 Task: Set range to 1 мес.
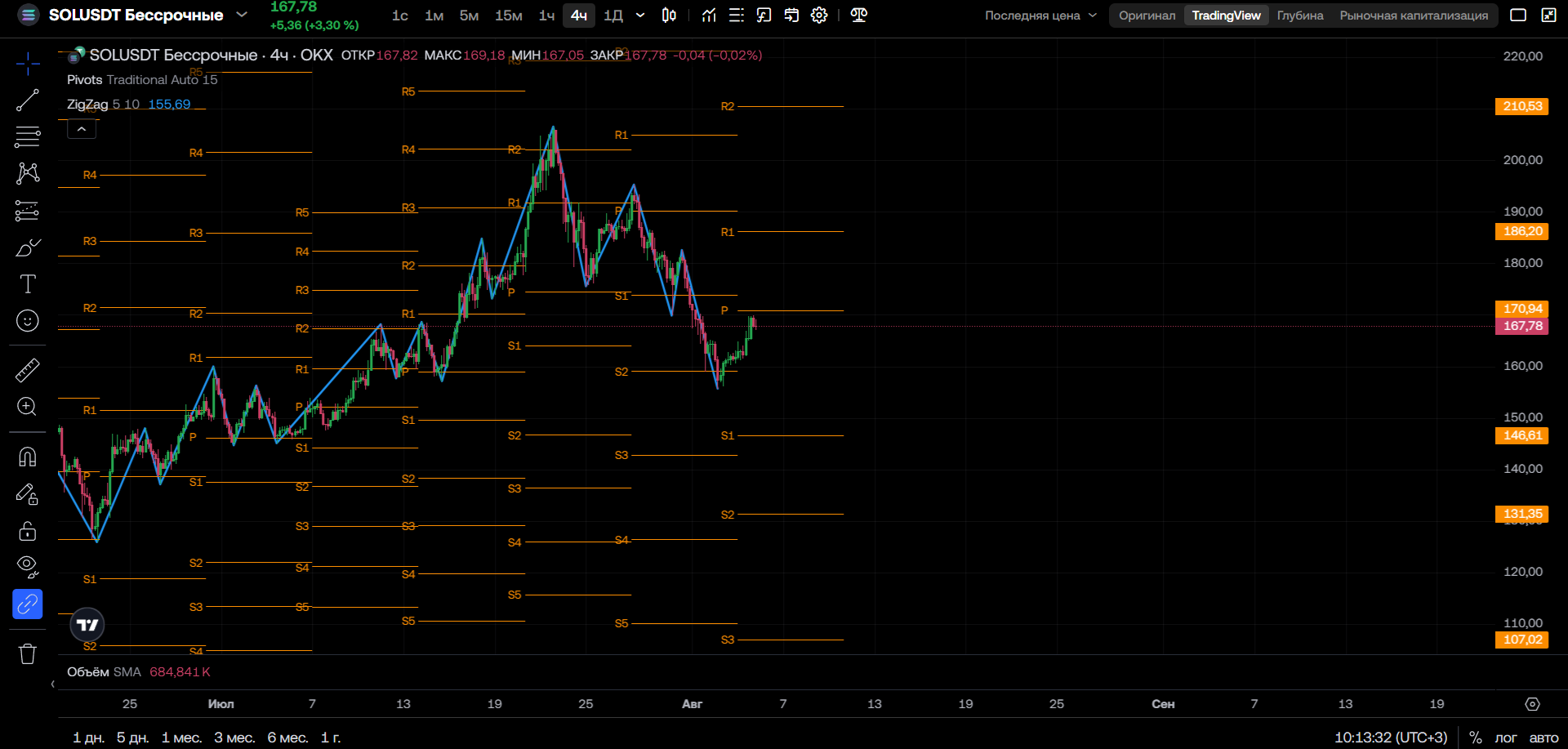[x=181, y=738]
